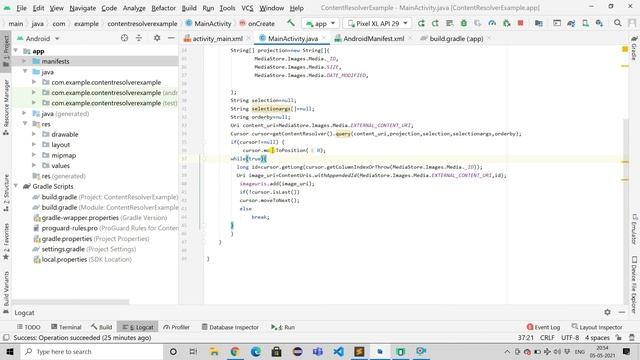
Task: Expand the values folder
Action: (x=34, y=165)
